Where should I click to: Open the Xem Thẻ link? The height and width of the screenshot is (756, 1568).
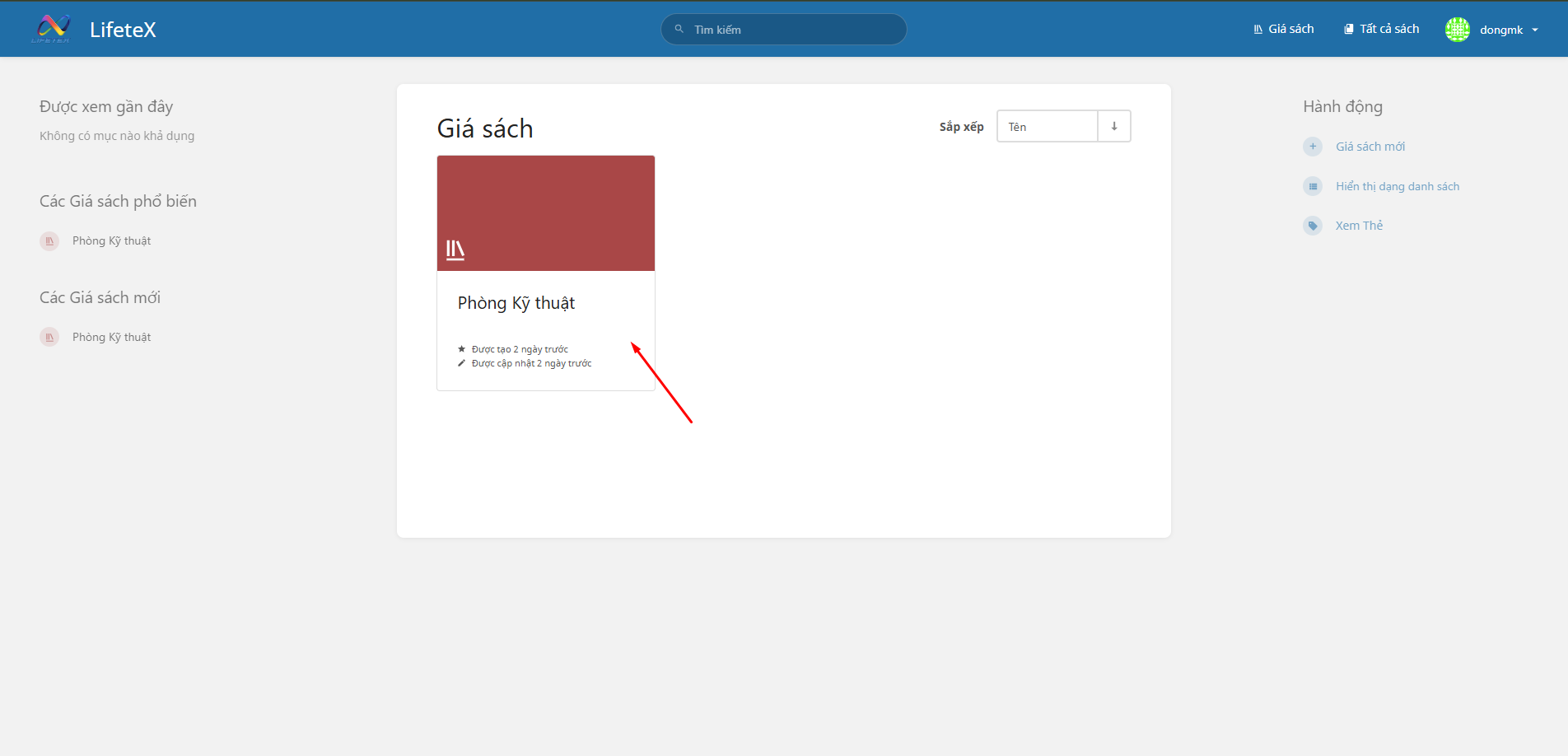click(1359, 226)
